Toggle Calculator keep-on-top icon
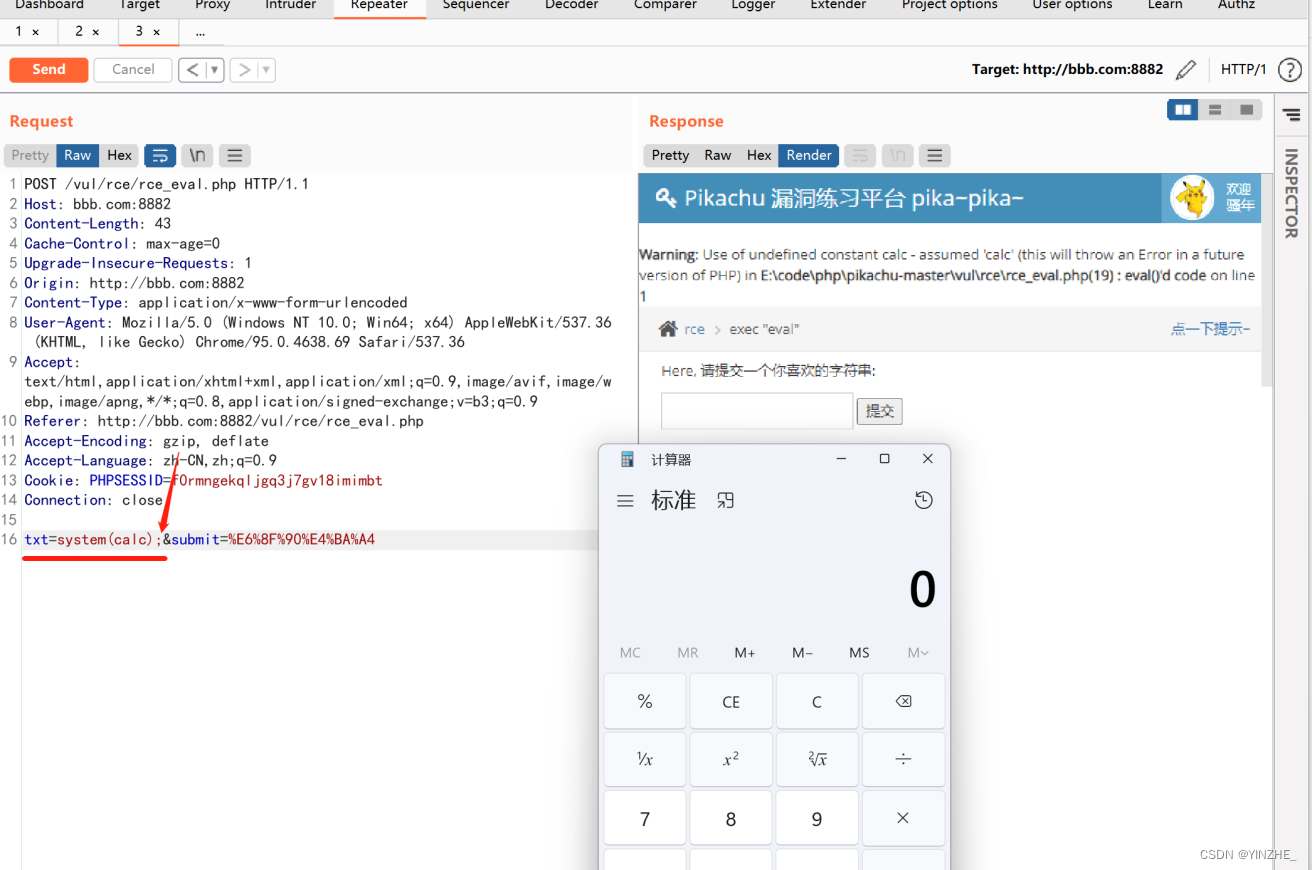The image size is (1312, 870). coord(726,500)
